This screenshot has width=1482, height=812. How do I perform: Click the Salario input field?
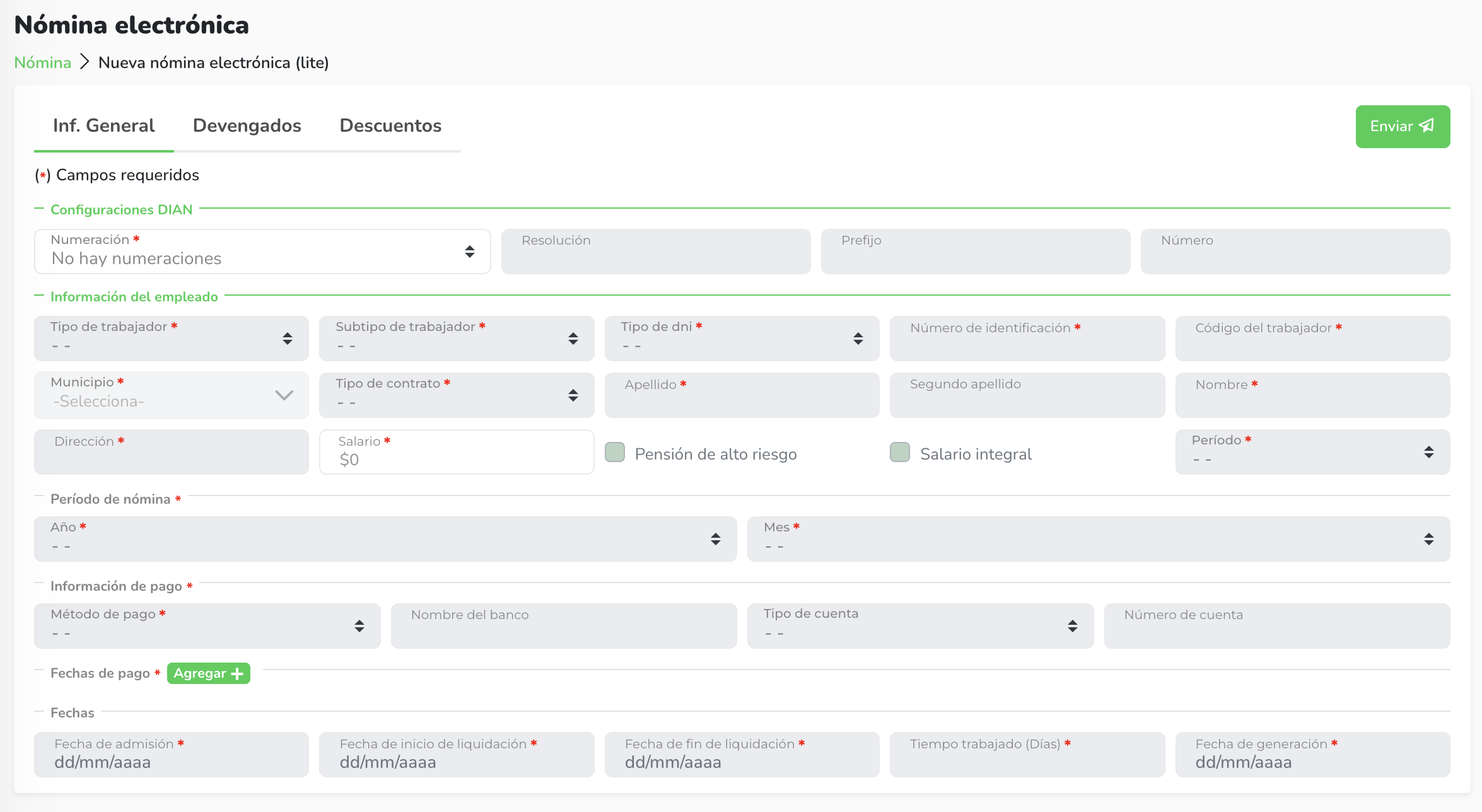pyautogui.click(x=456, y=459)
